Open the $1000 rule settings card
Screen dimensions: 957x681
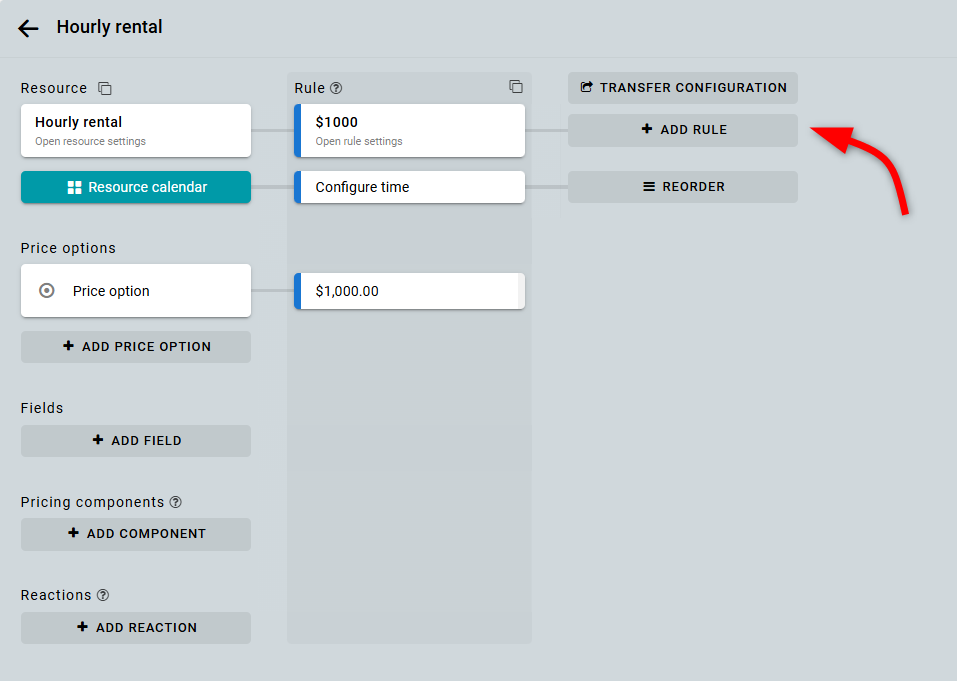tap(410, 130)
